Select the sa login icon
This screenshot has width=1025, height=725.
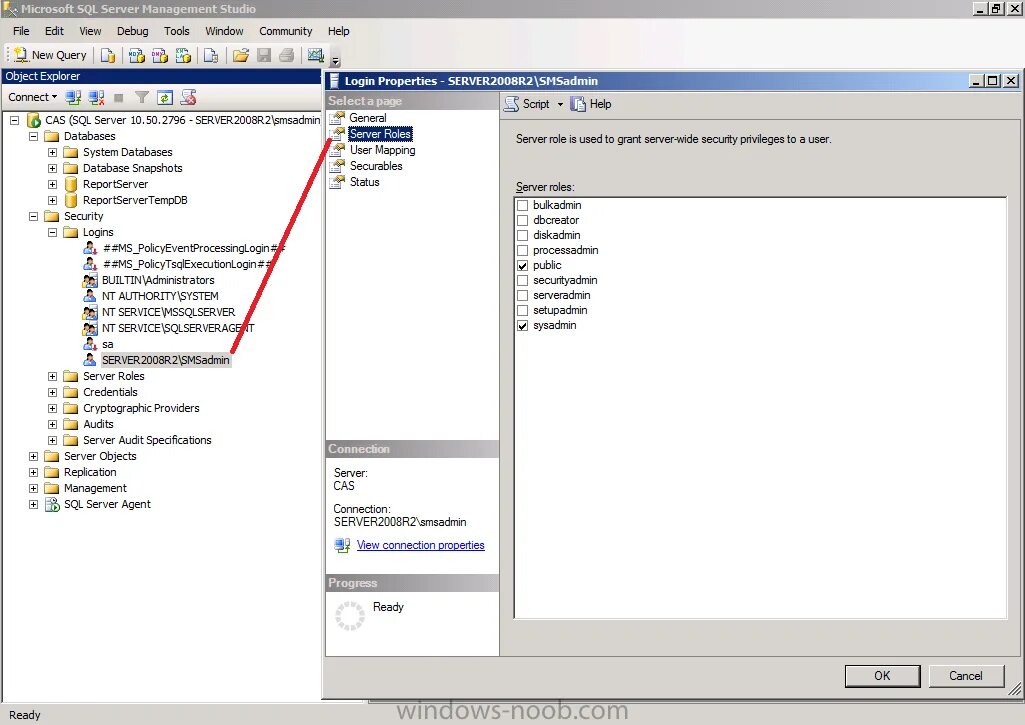90,344
